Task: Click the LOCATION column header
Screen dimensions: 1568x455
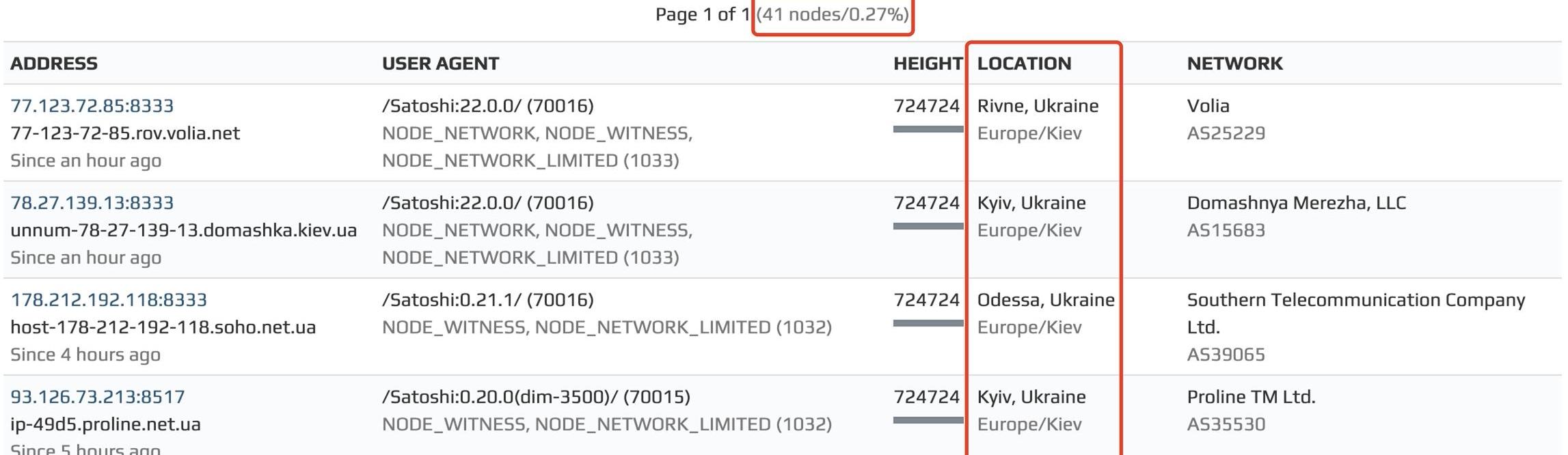Action: (x=1024, y=64)
